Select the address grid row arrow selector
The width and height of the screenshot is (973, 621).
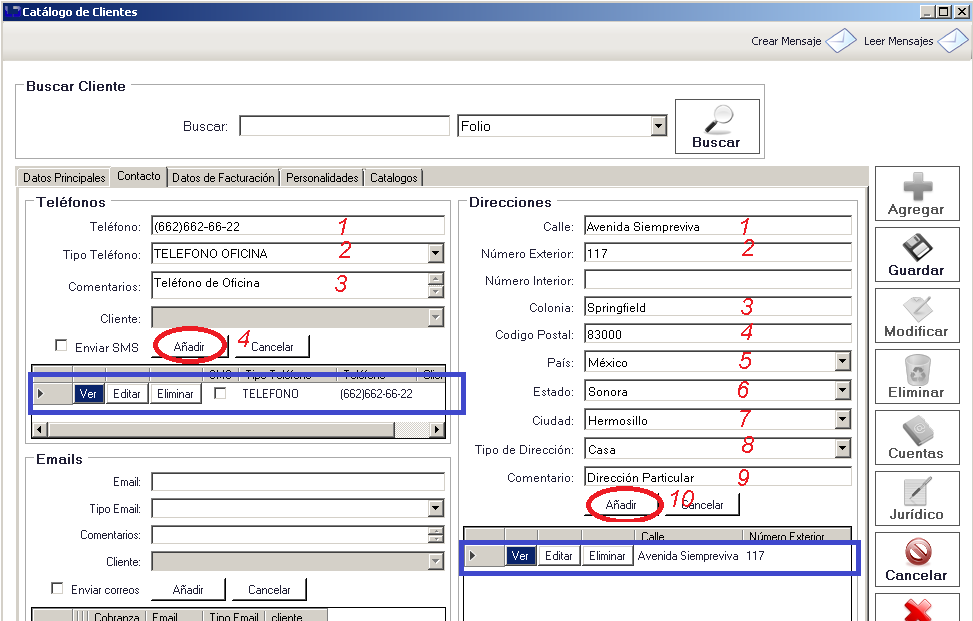coord(484,555)
